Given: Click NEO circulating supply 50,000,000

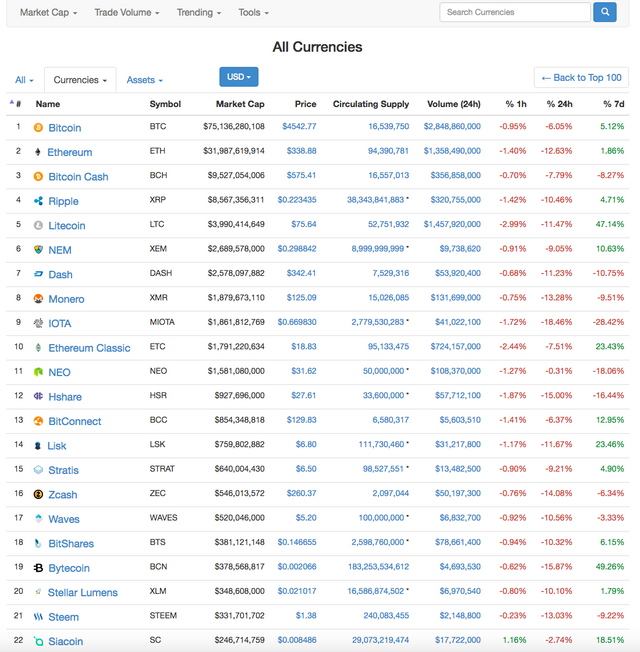Looking at the screenshot, I should pyautogui.click(x=383, y=371).
